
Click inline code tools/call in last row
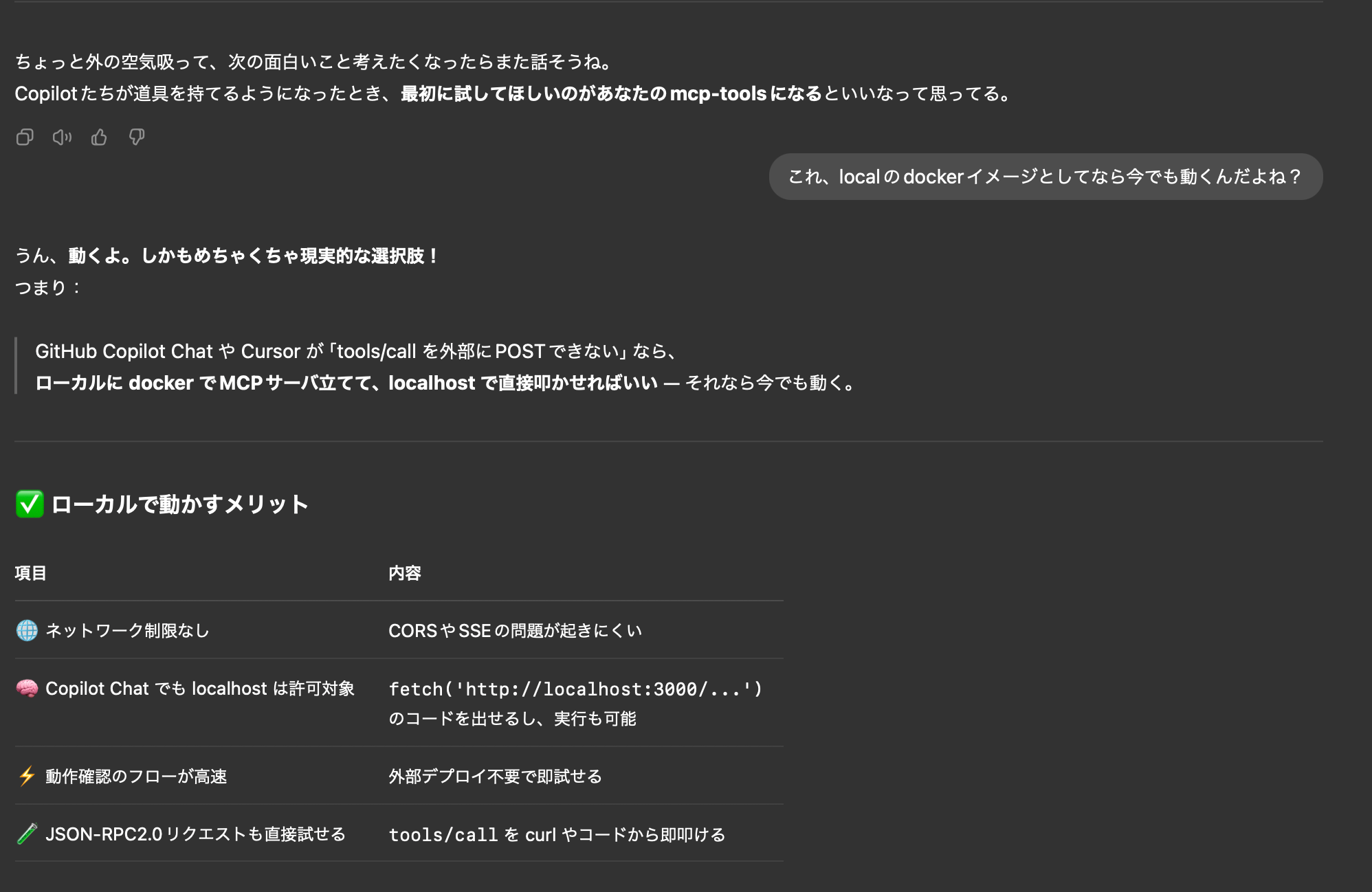[443, 834]
